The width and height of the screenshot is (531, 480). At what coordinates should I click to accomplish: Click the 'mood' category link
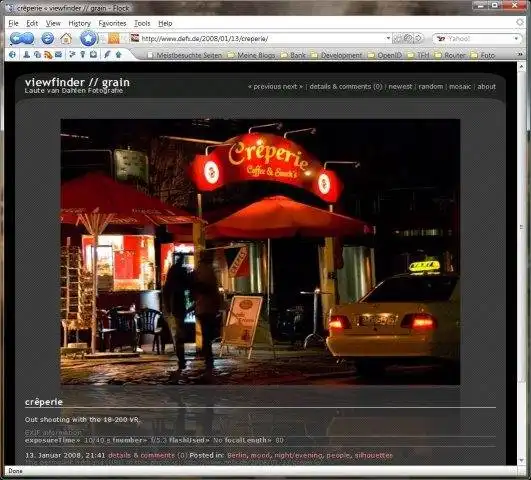pyautogui.click(x=260, y=455)
